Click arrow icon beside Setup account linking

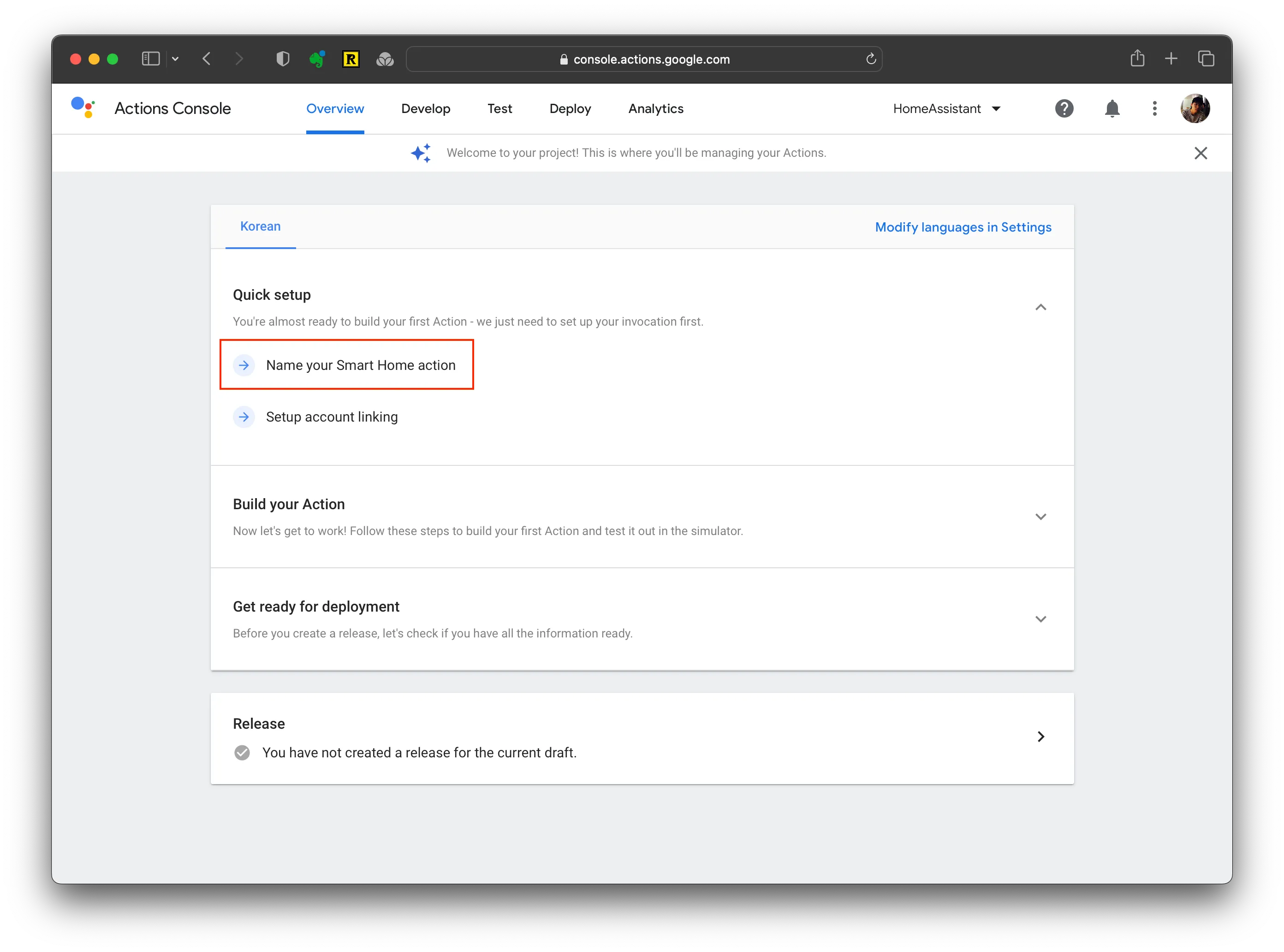[x=244, y=416]
